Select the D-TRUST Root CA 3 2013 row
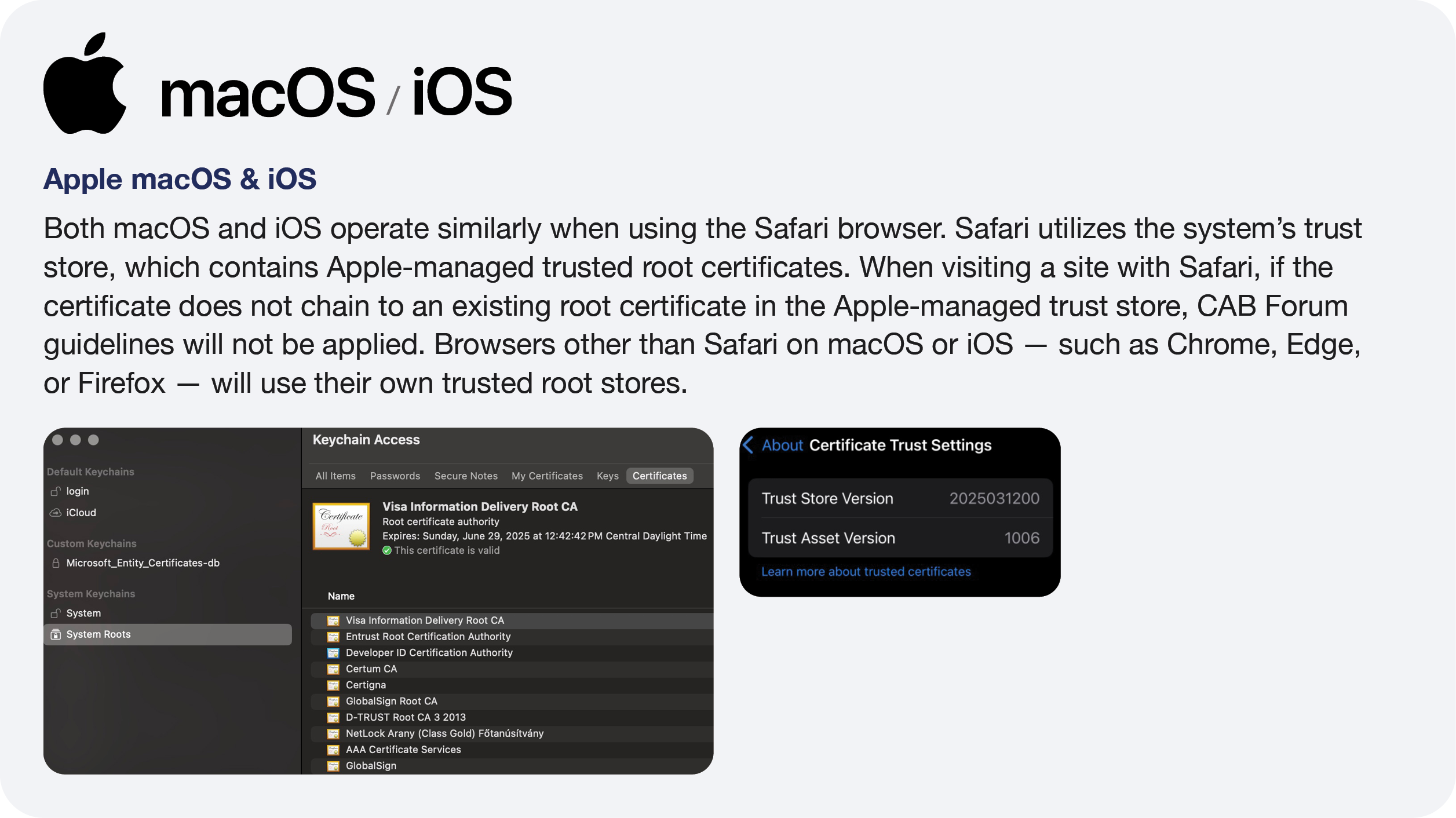The width and height of the screenshot is (1456, 818). tap(512, 718)
